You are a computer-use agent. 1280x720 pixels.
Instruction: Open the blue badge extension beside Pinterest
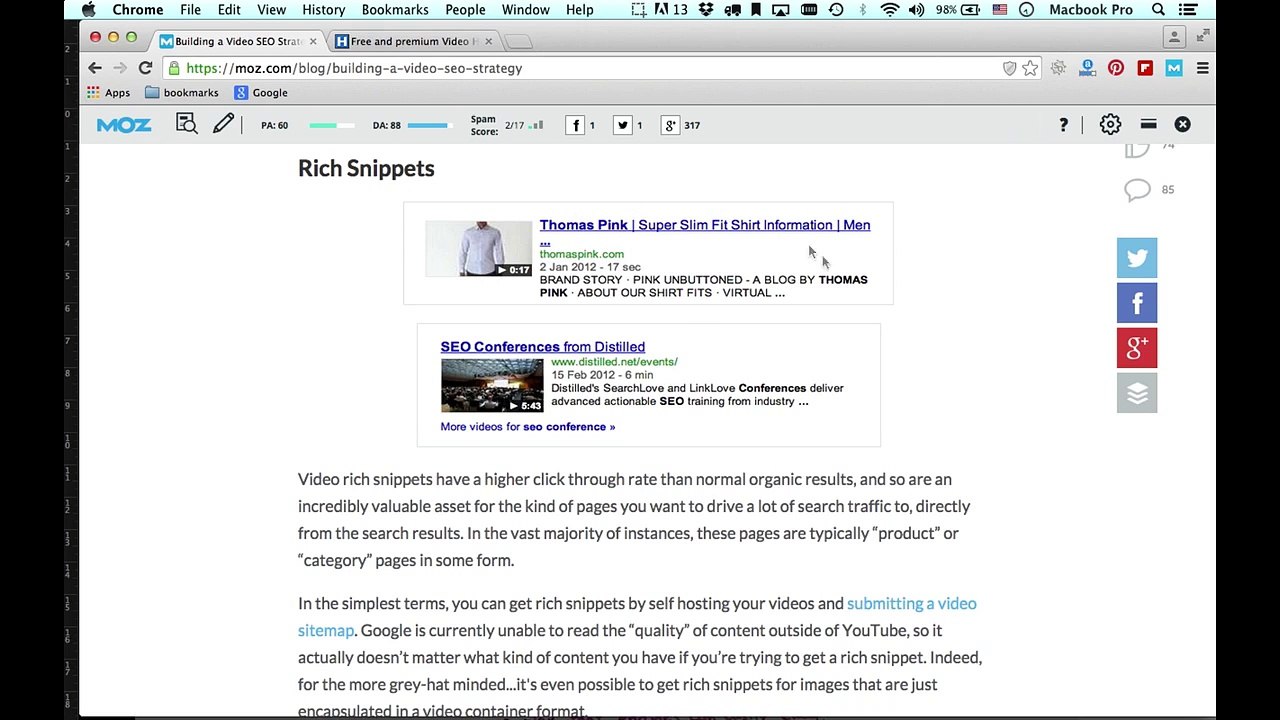1087,68
